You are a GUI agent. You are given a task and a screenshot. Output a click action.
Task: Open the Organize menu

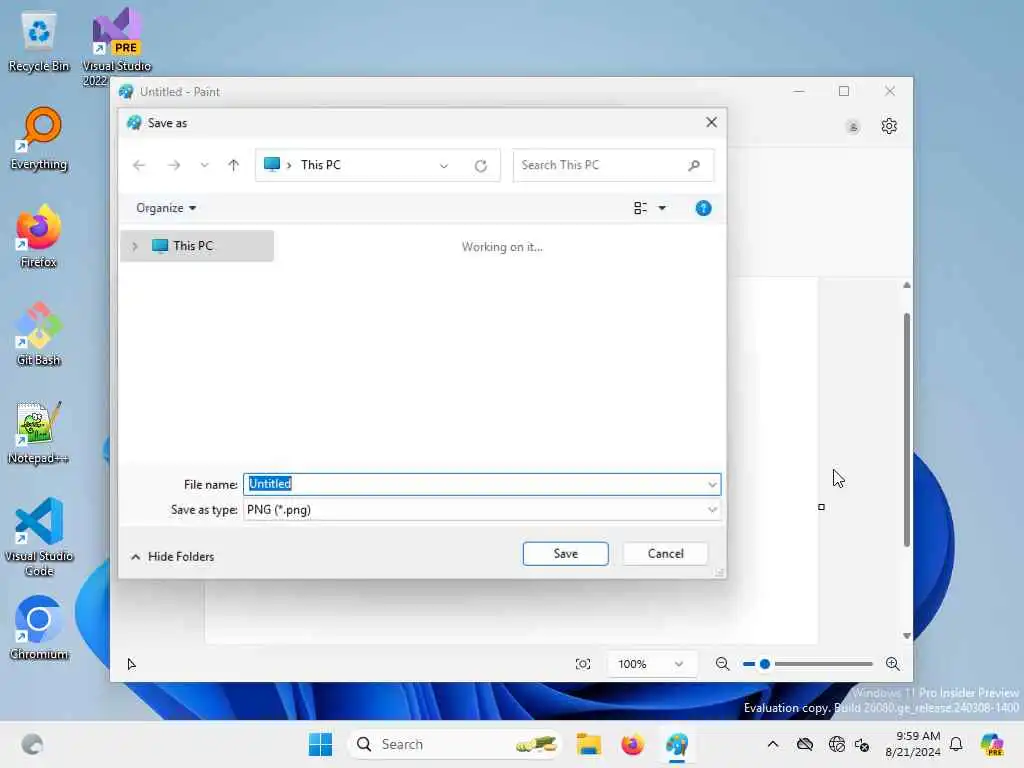tap(166, 208)
